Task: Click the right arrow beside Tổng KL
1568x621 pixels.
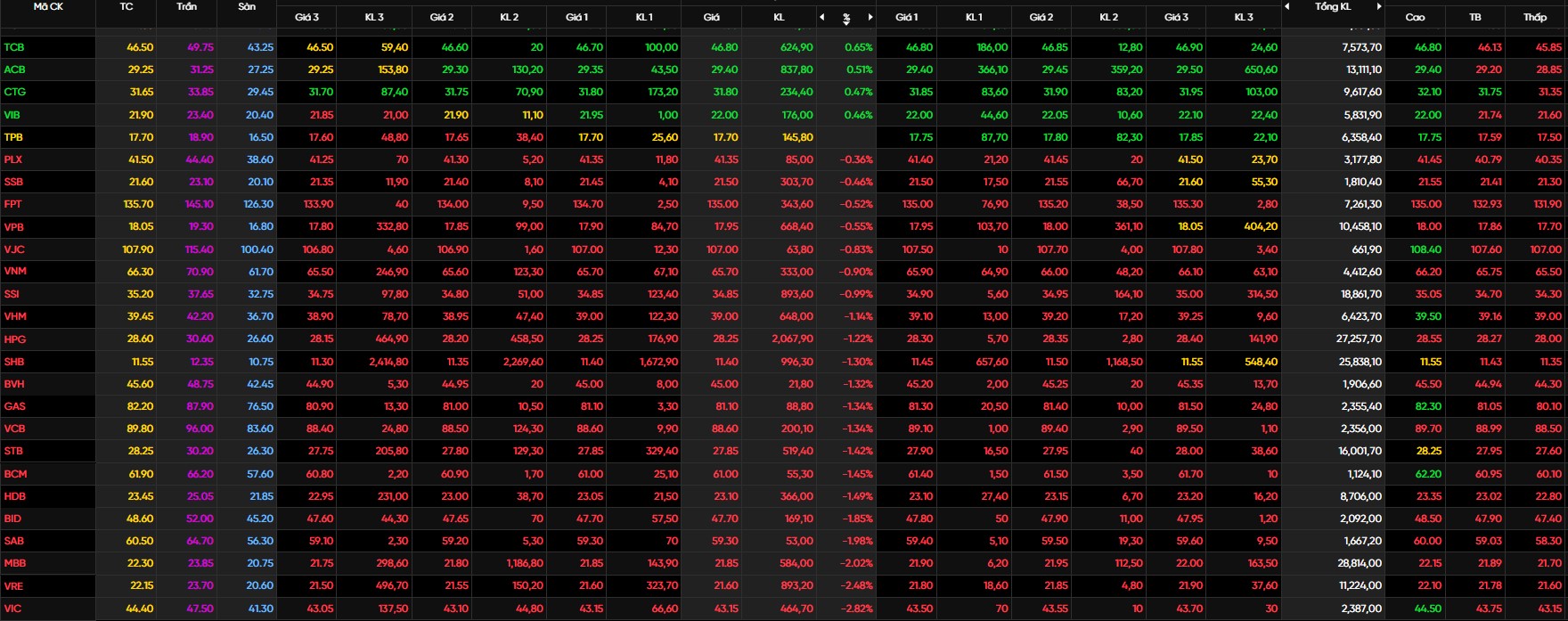Action: click(1379, 6)
